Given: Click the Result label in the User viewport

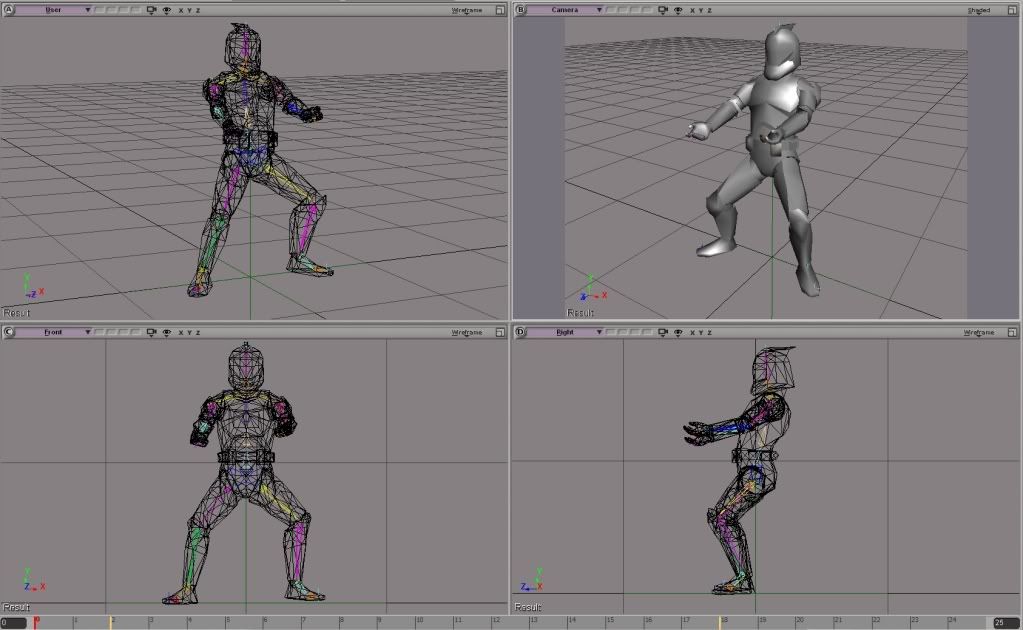Looking at the screenshot, I should click(x=16, y=313).
